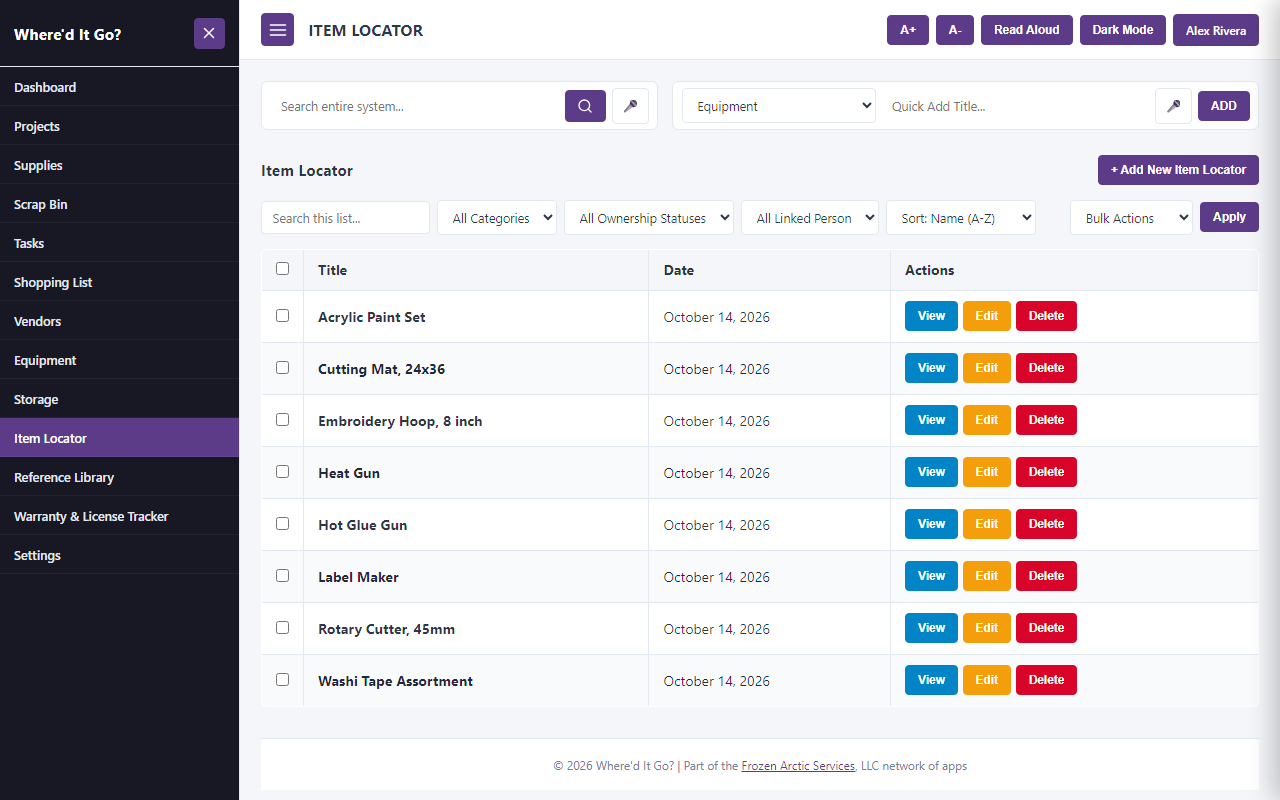Open the All Linked Person dropdown
The width and height of the screenshot is (1280, 800).
pyautogui.click(x=810, y=218)
